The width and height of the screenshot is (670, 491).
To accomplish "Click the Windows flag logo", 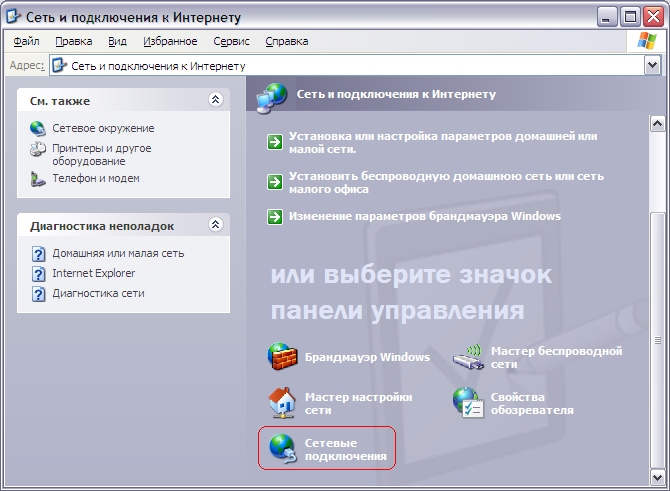I will [x=647, y=41].
